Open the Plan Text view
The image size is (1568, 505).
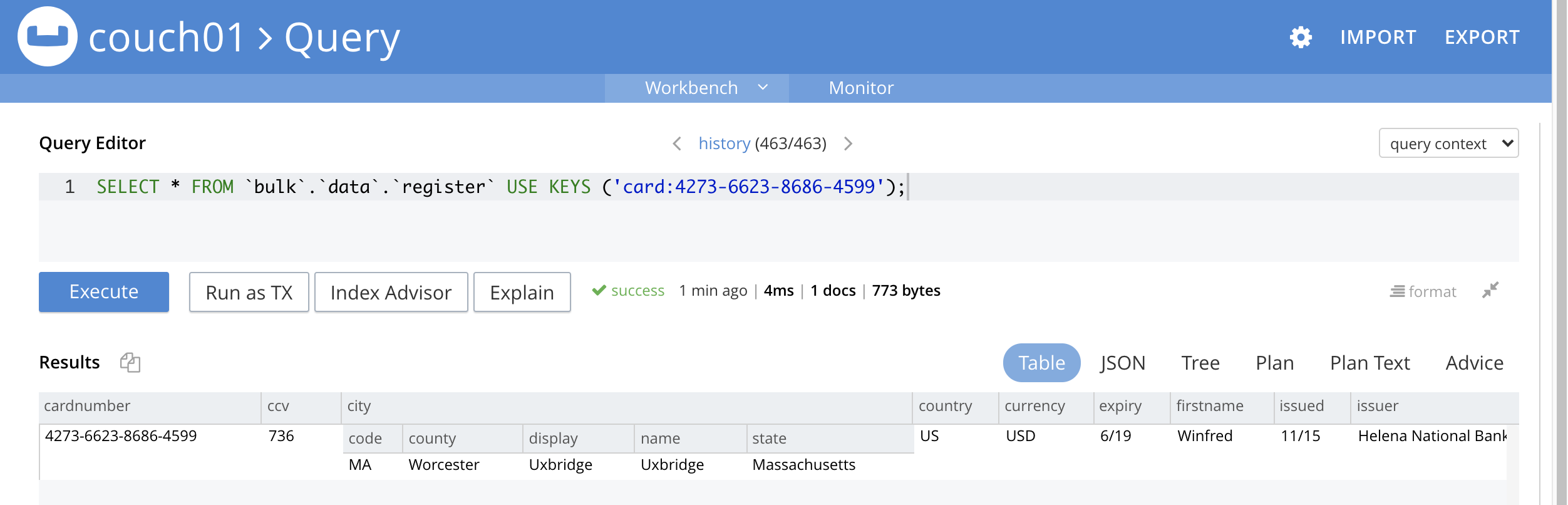[x=1369, y=363]
